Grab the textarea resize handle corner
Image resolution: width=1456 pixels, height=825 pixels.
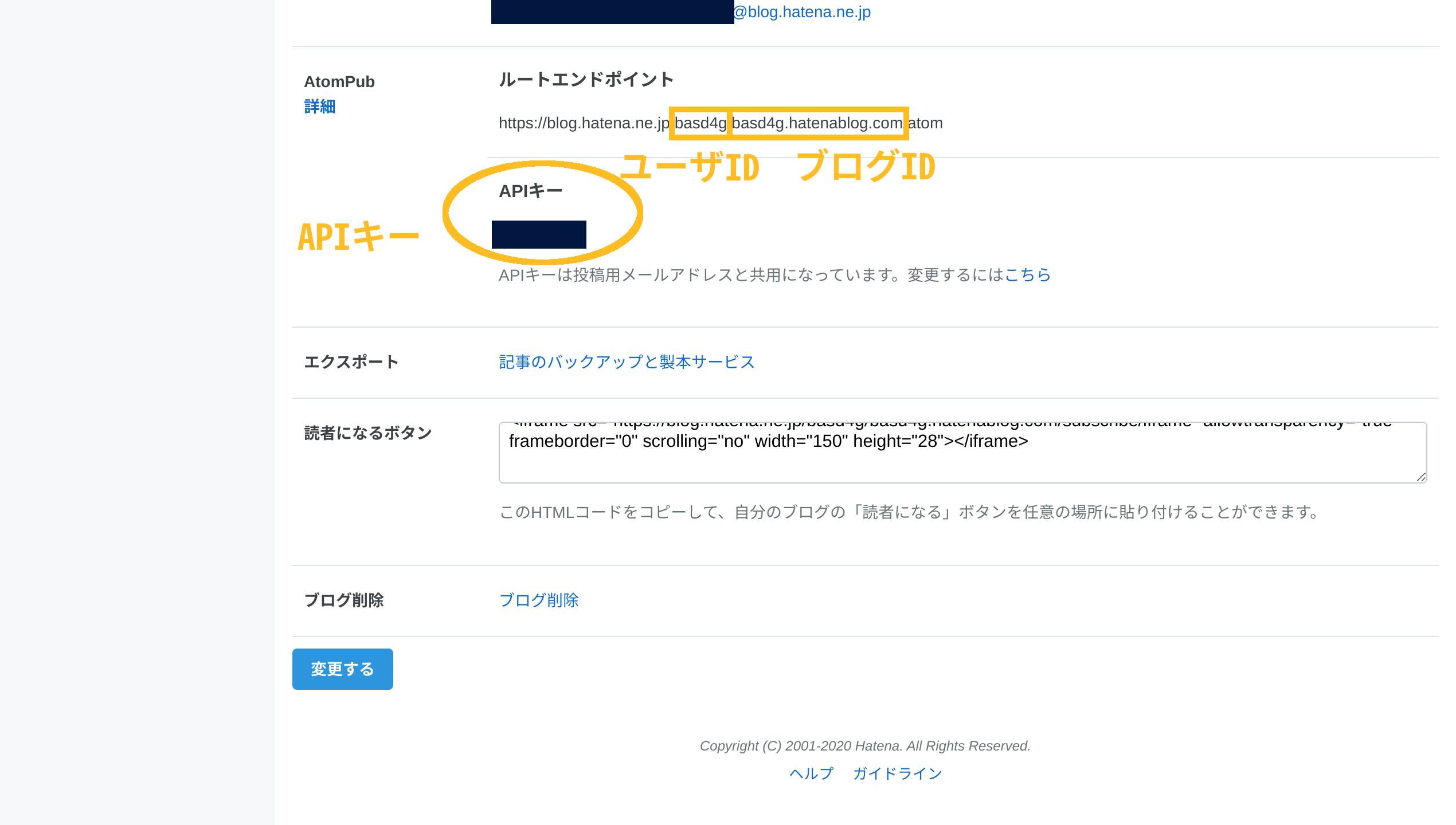[1420, 477]
